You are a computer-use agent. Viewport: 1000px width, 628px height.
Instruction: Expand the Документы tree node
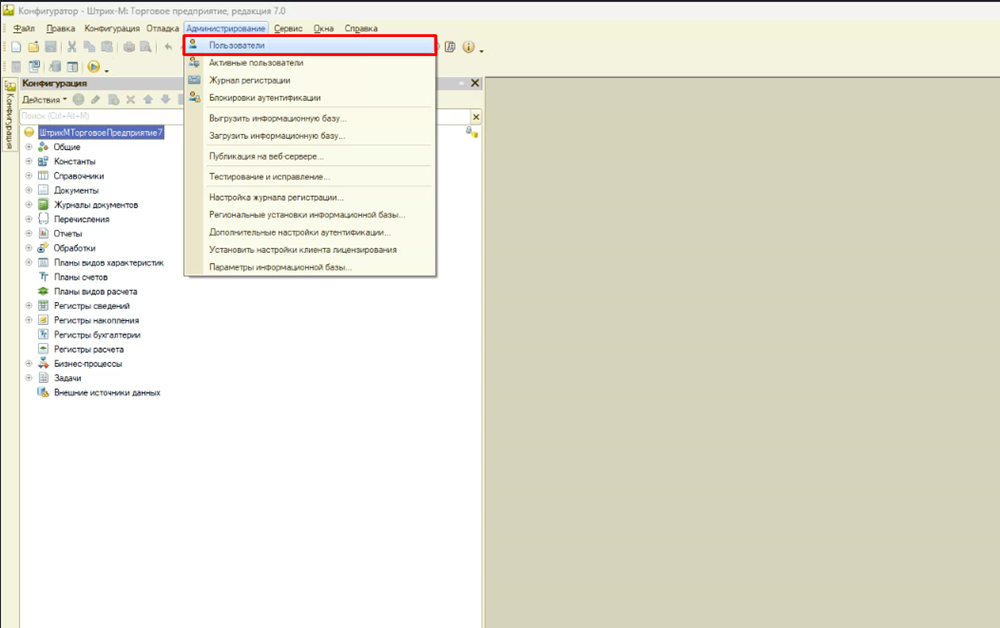[x=29, y=190]
